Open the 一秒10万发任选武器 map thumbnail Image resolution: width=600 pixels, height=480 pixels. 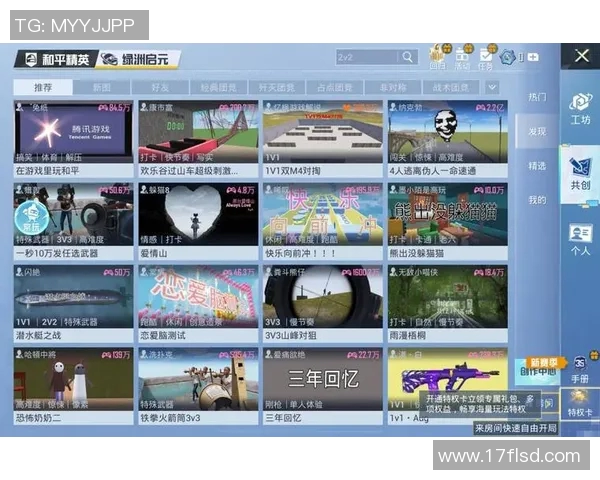(x=73, y=214)
